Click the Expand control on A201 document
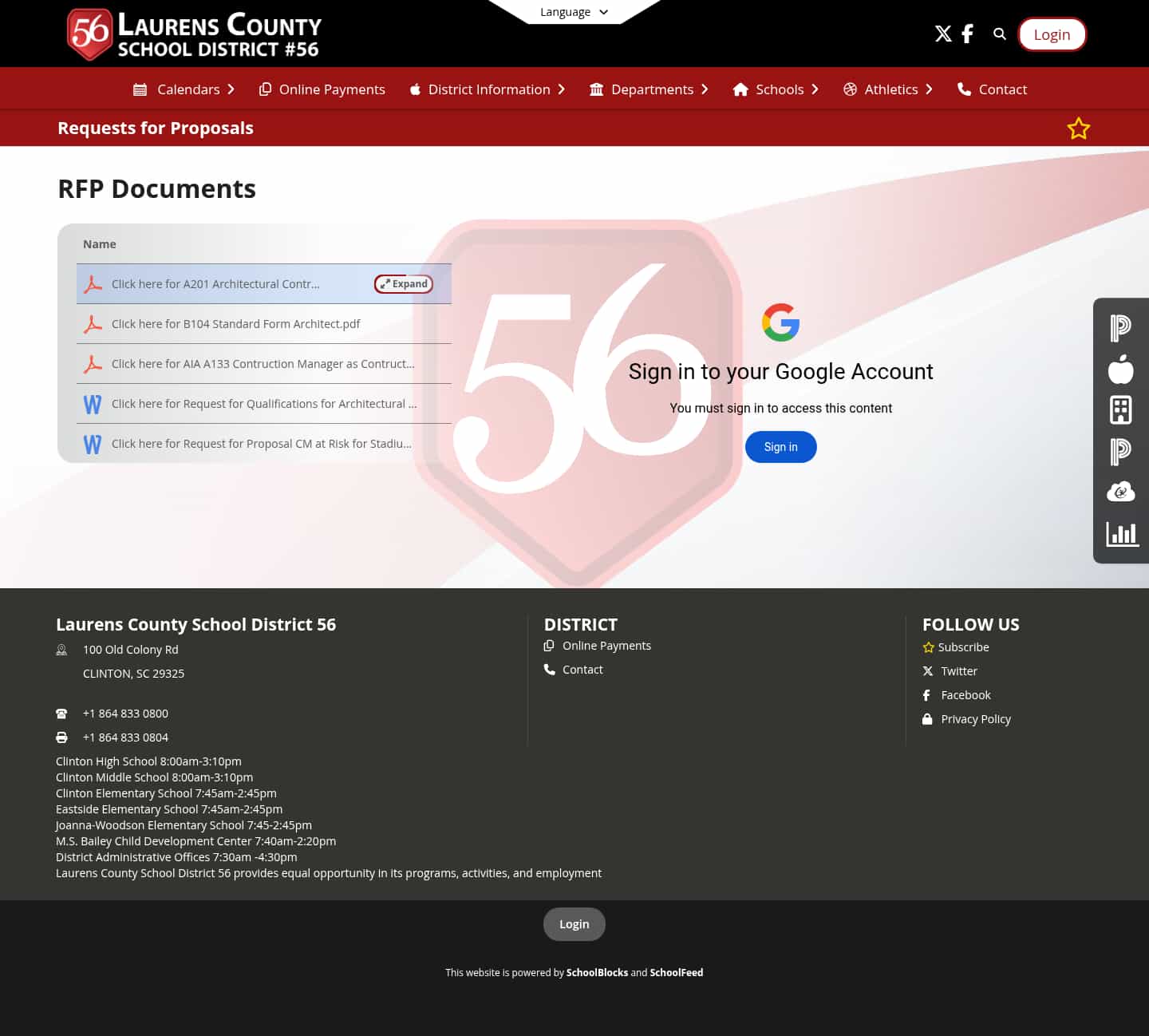The image size is (1149, 1036). [x=403, y=283]
